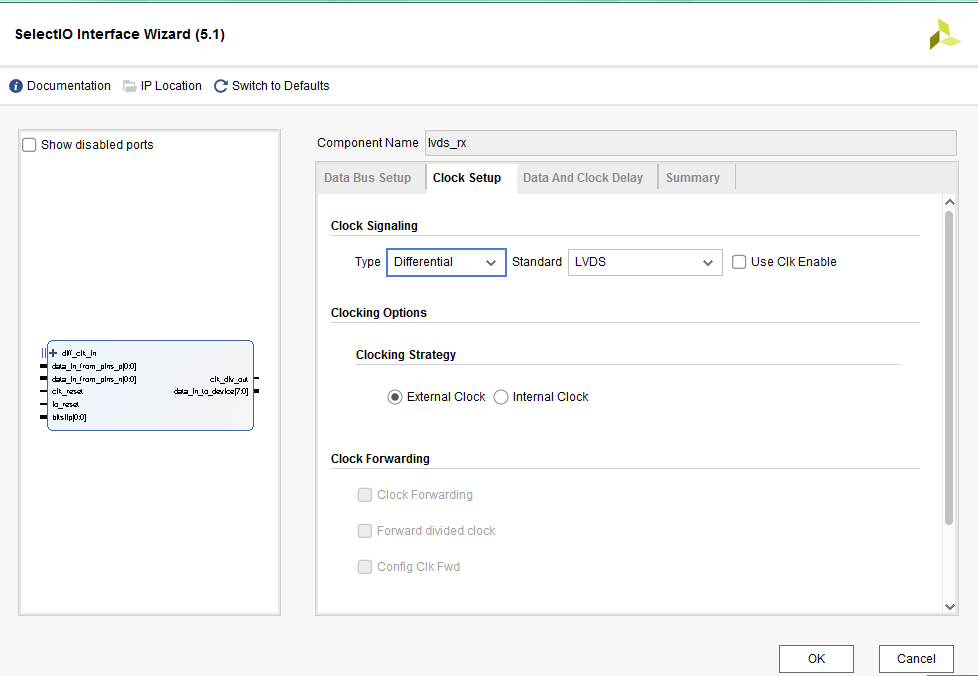The image size is (978, 676).
Task: Click the Component Name input field
Action: pos(690,143)
